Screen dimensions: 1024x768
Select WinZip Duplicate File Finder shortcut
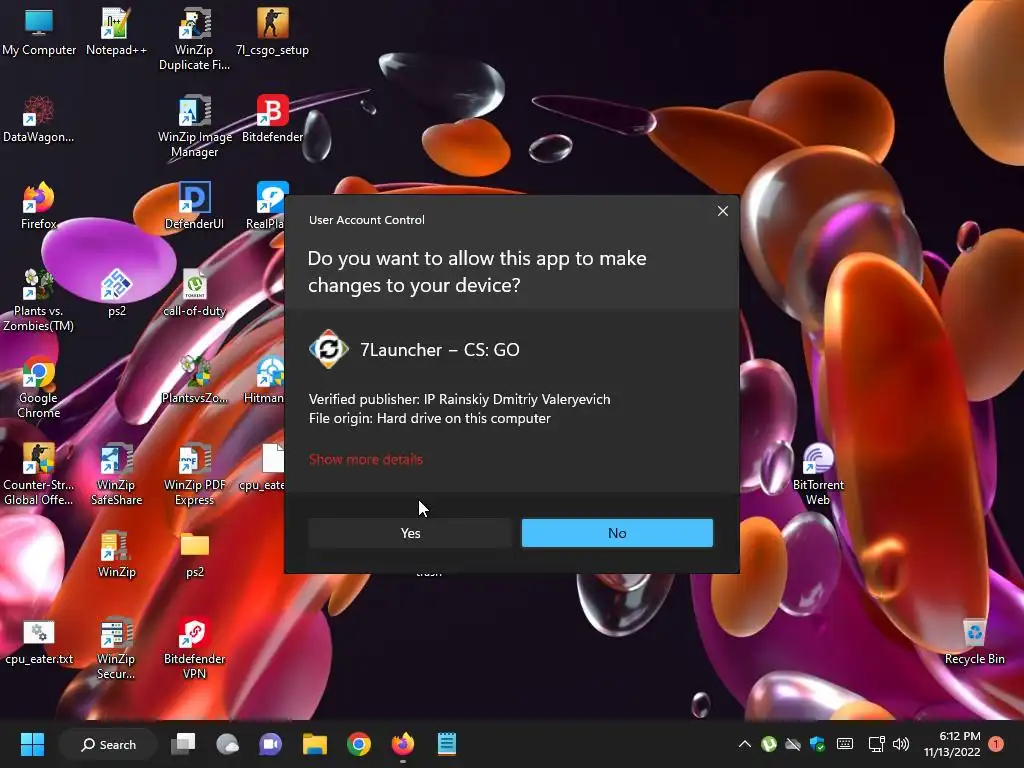click(x=194, y=39)
